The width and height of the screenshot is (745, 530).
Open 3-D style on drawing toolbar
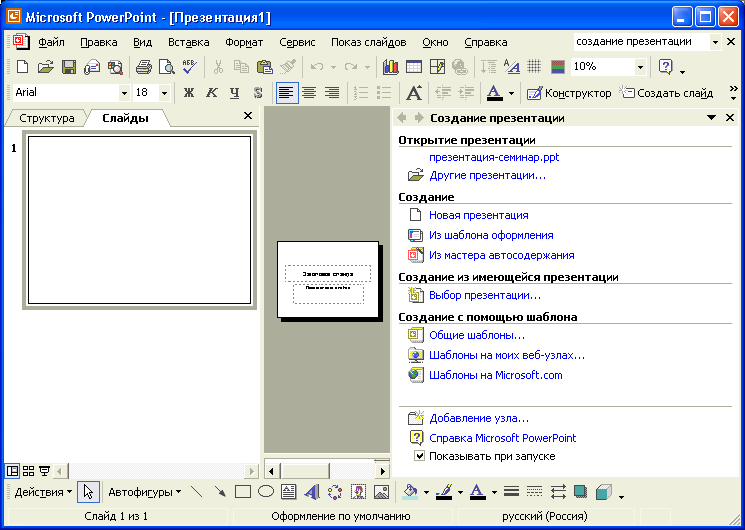coord(603,491)
